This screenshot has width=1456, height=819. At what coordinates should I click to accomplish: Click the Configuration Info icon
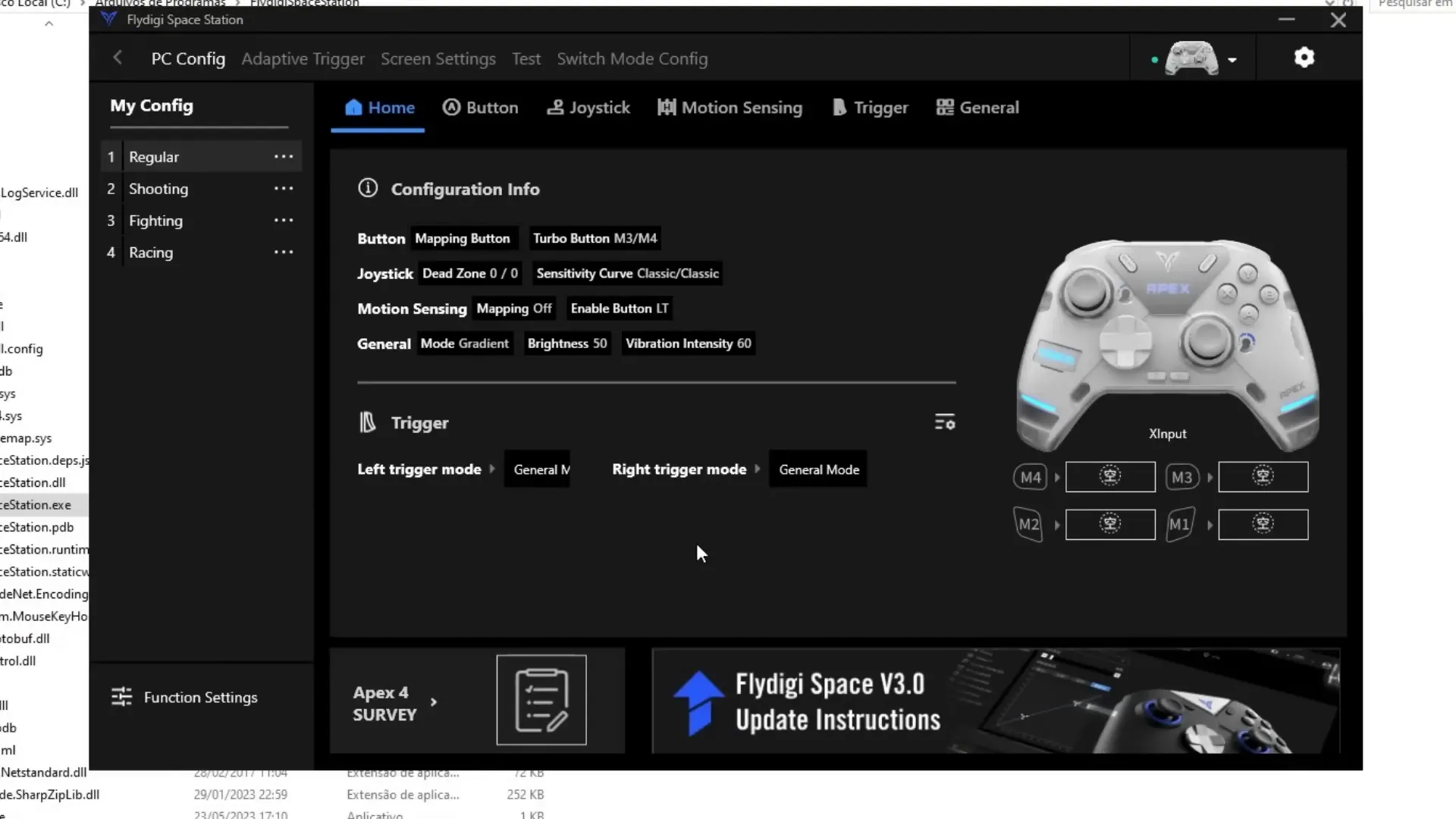(368, 188)
